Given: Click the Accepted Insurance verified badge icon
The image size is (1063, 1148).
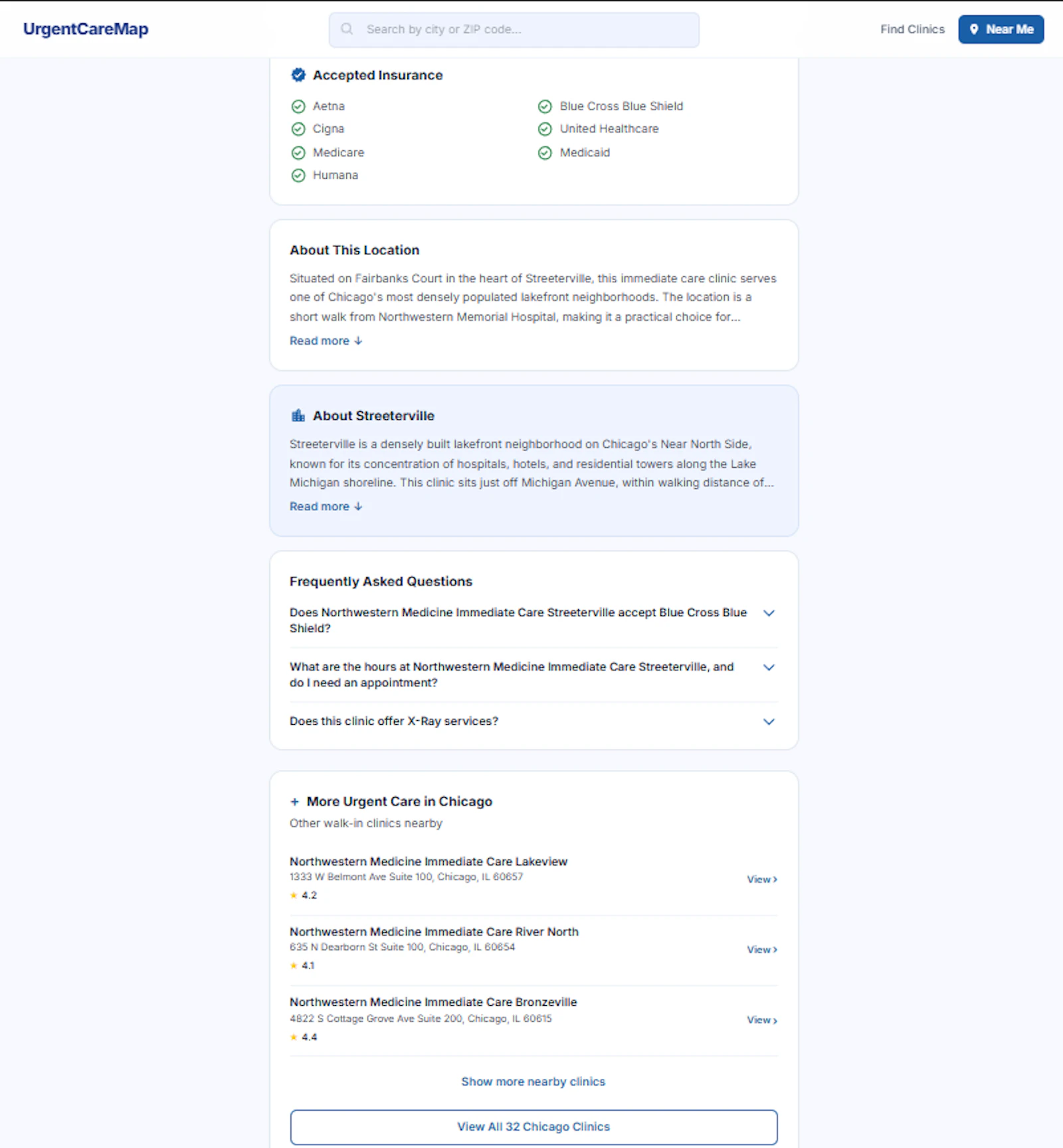Looking at the screenshot, I should (298, 75).
